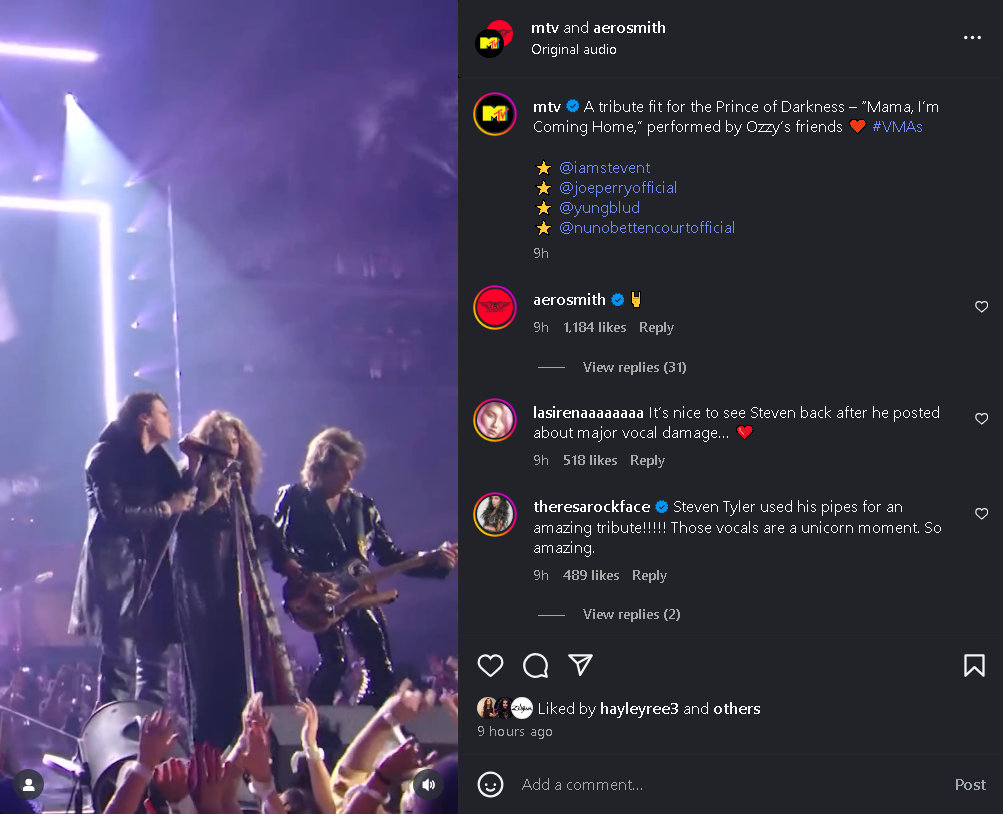Image resolution: width=1003 pixels, height=814 pixels.
Task: Like the post using the heart icon
Action: pyautogui.click(x=490, y=665)
